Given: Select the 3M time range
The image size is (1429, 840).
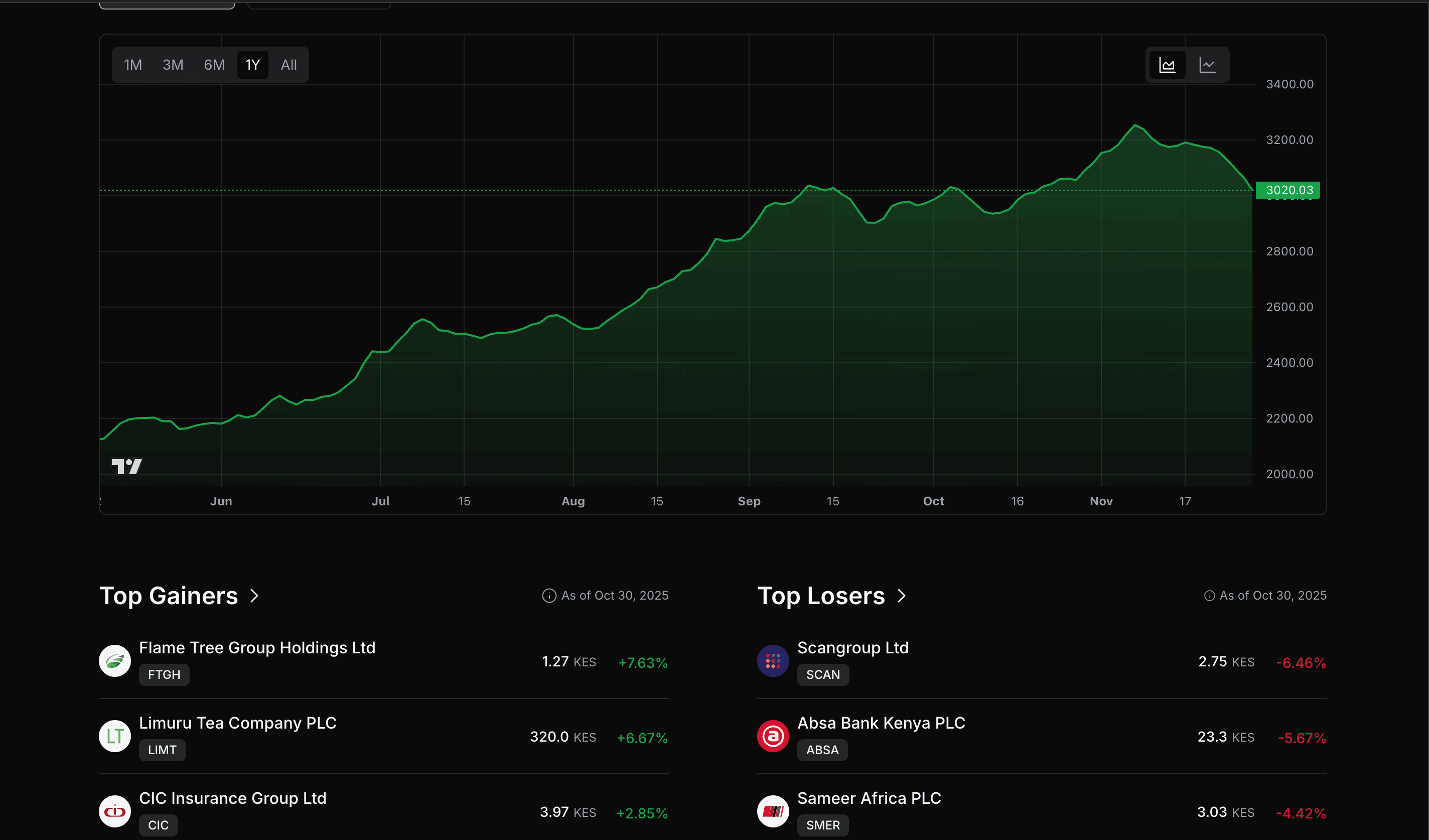Looking at the screenshot, I should [173, 65].
